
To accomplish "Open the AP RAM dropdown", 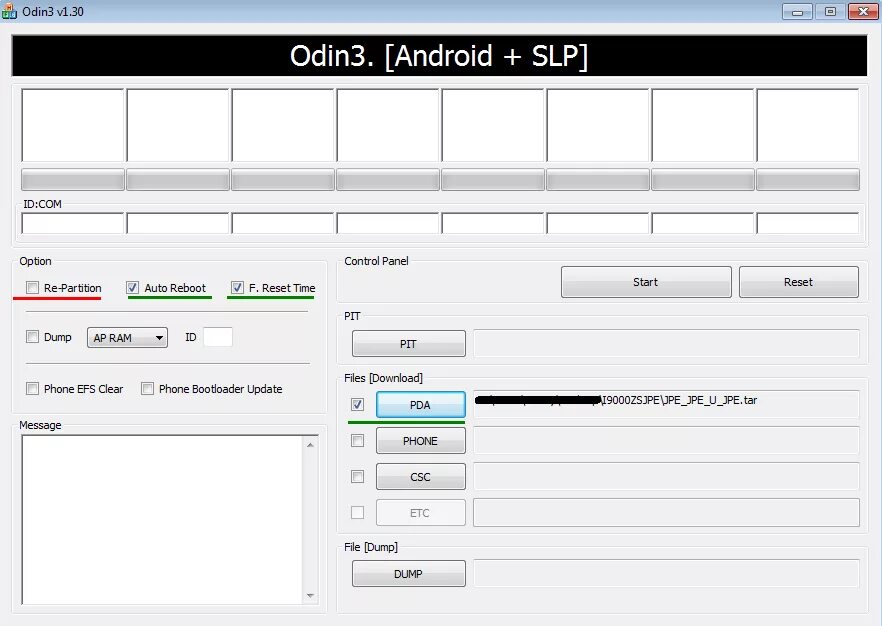I will [127, 337].
